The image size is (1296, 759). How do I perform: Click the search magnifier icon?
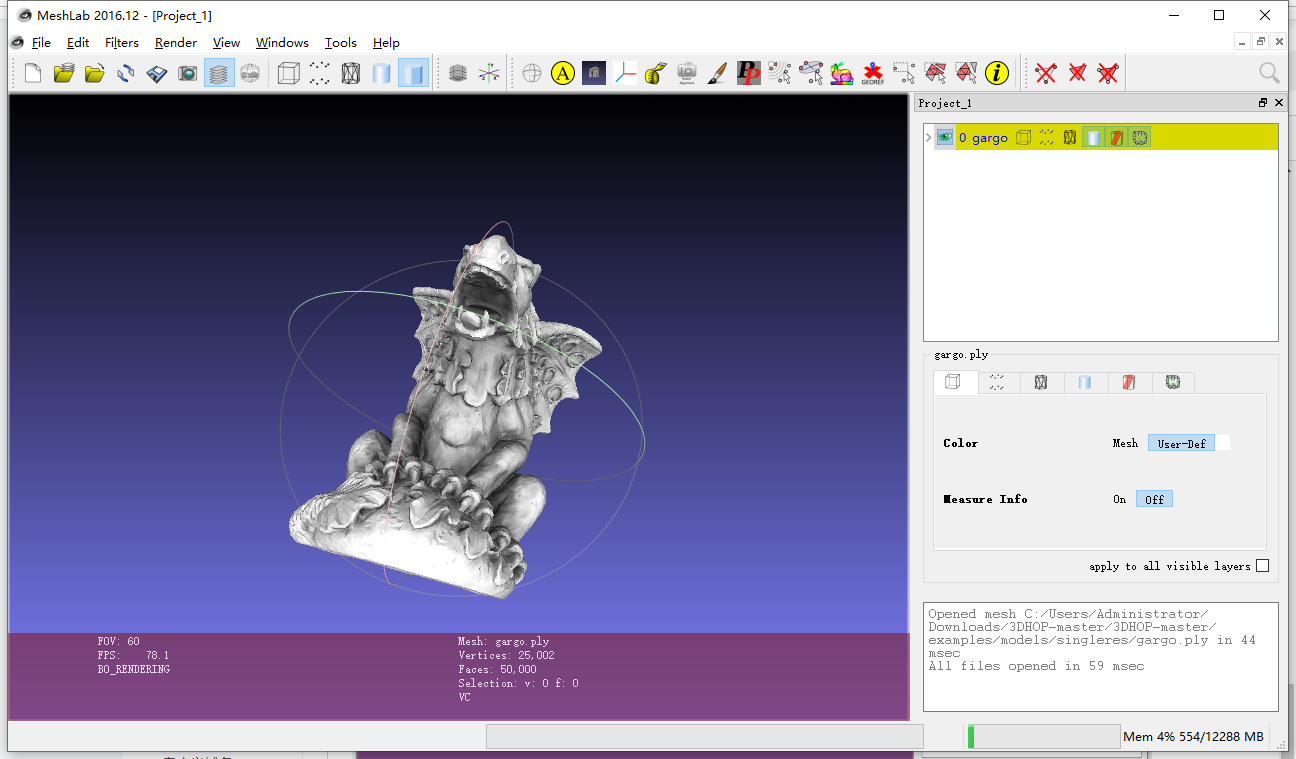[1269, 73]
